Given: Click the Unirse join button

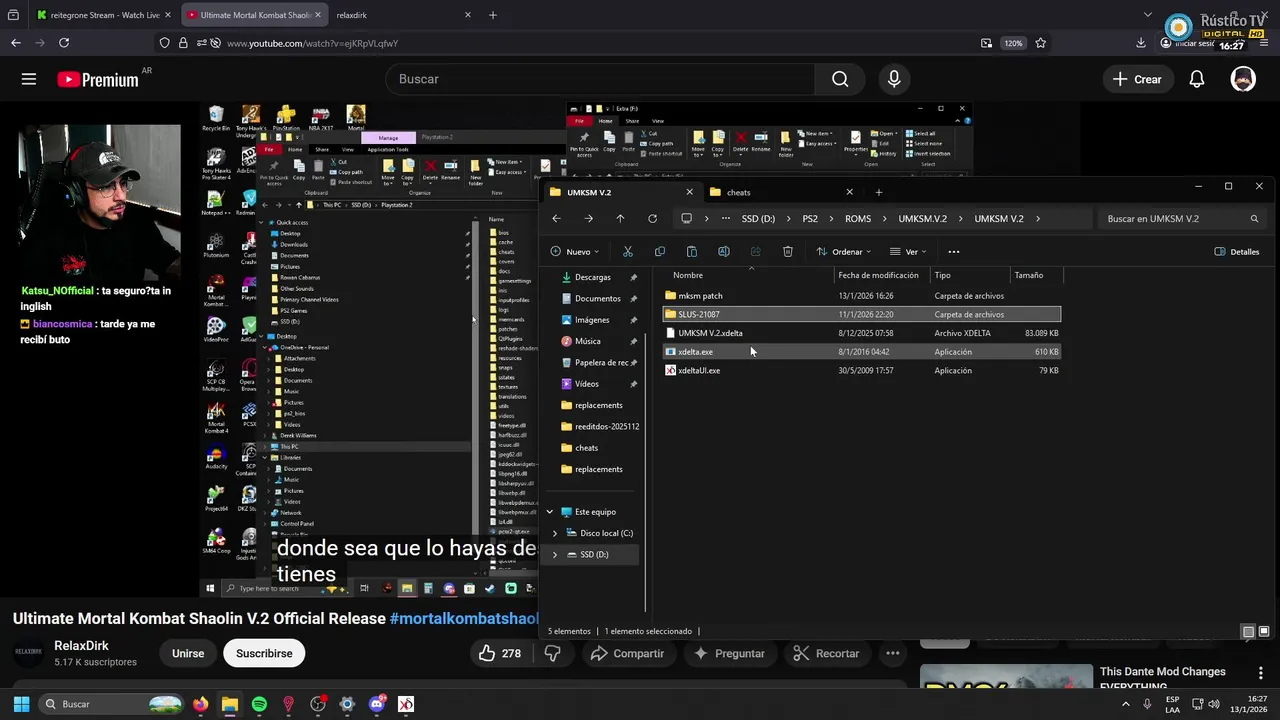Looking at the screenshot, I should tap(188, 653).
